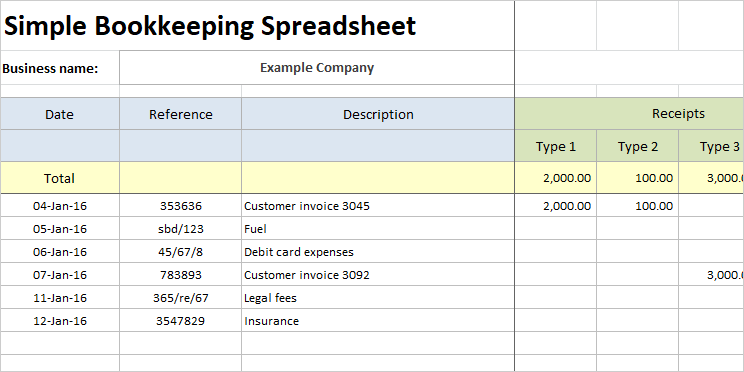Select the Fuel description cell
744x372 pixels.
pos(378,228)
